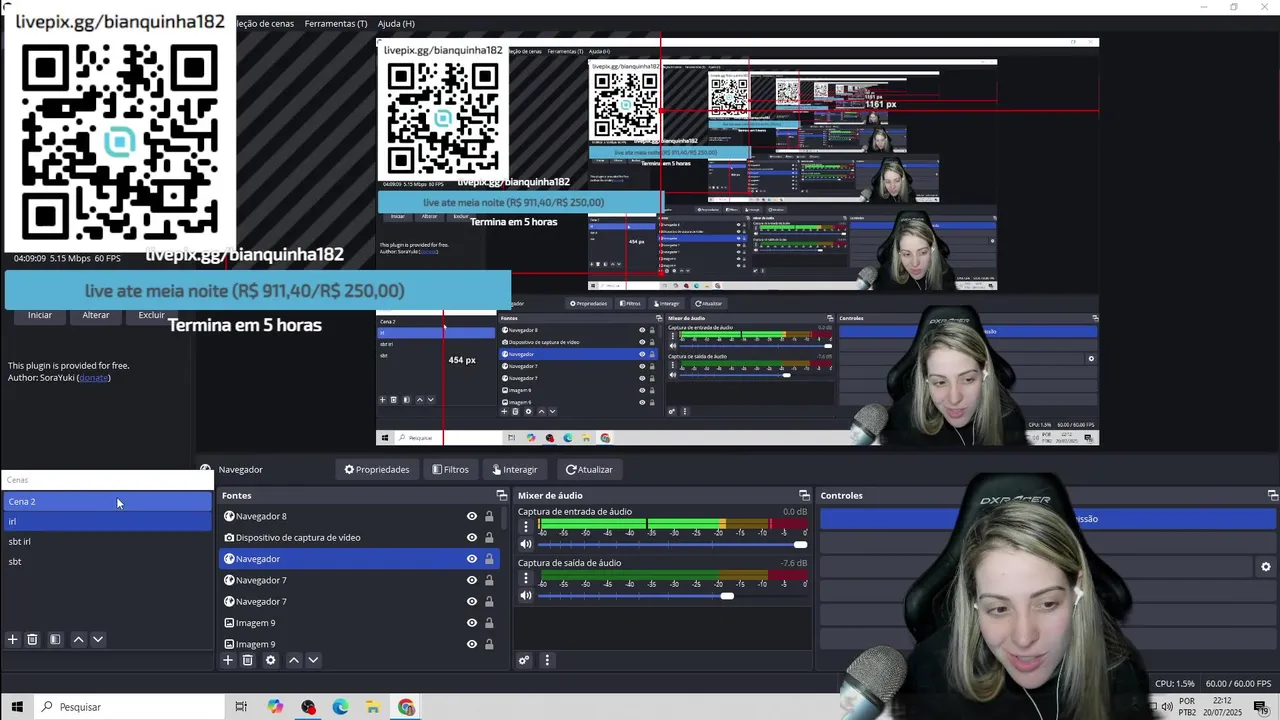Click the camera icon of Dispositivo de captura de vídeo
The width and height of the screenshot is (1280, 720).
[229, 537]
